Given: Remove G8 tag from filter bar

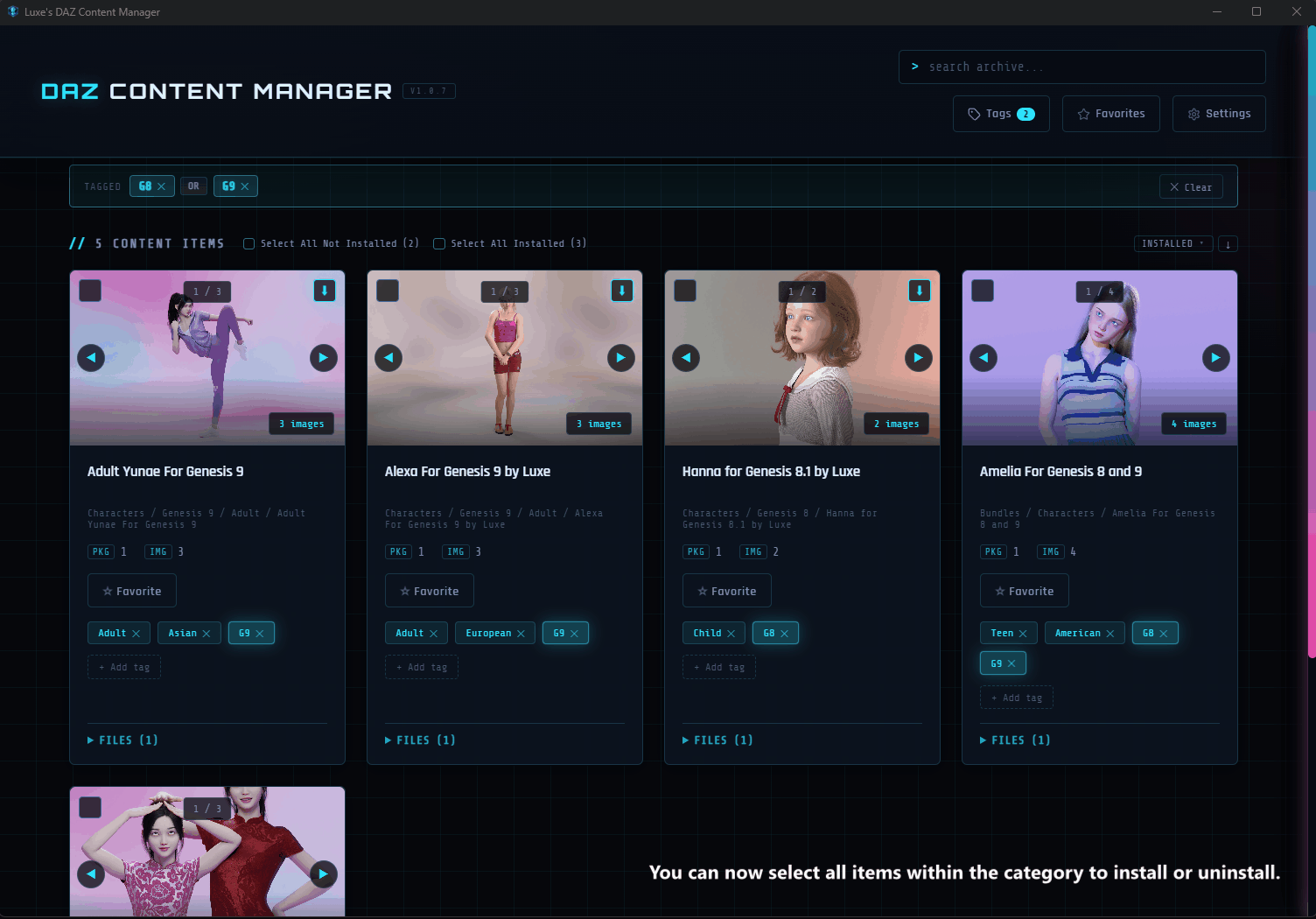Looking at the screenshot, I should click(x=162, y=186).
